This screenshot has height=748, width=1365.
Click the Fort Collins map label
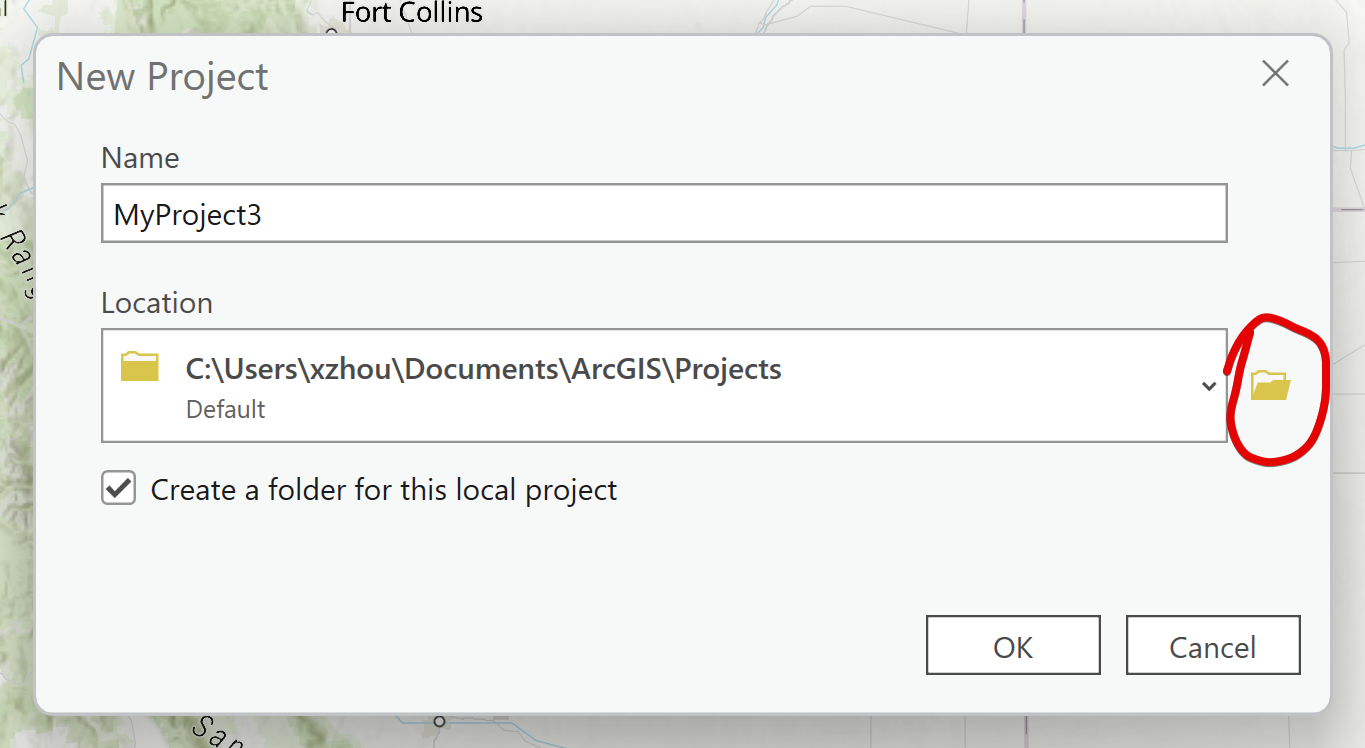[412, 13]
